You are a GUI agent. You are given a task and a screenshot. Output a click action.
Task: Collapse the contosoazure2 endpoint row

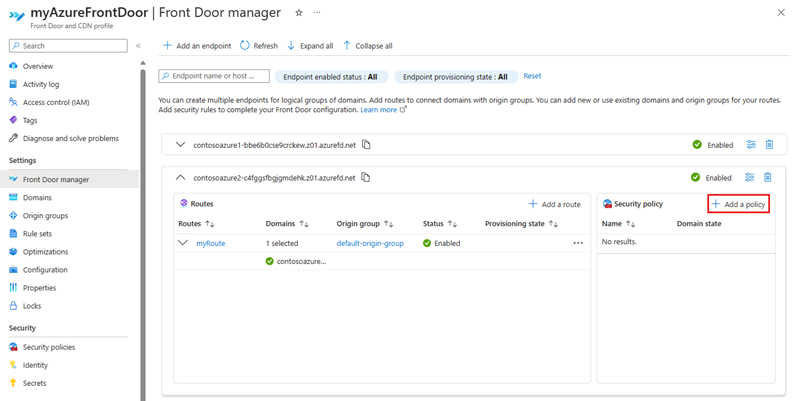click(180, 177)
